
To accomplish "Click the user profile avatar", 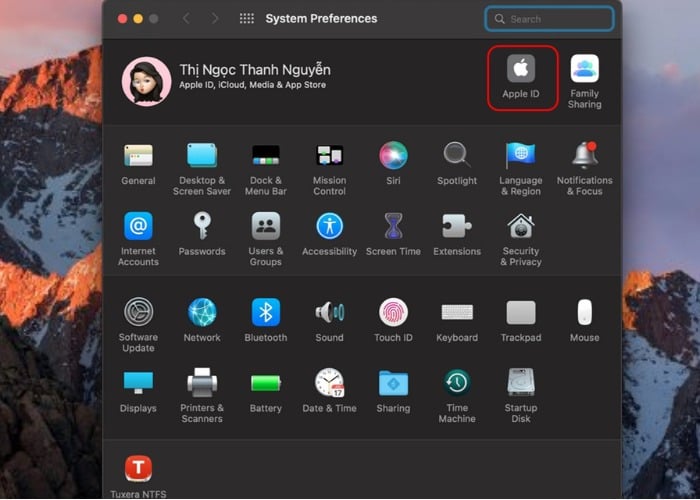I will tap(146, 81).
